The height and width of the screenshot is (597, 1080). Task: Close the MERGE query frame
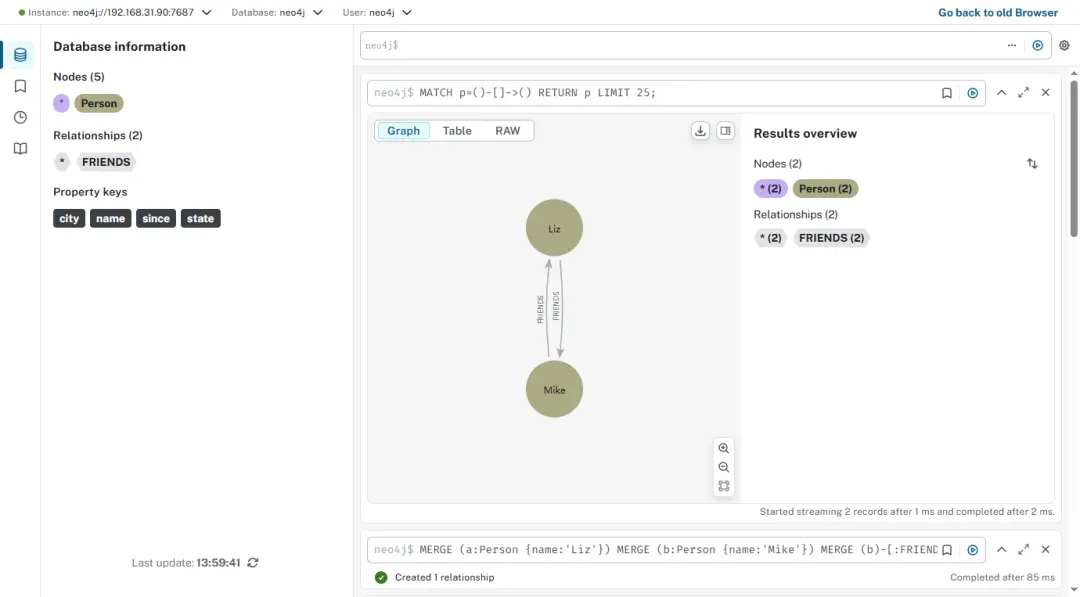point(1046,549)
